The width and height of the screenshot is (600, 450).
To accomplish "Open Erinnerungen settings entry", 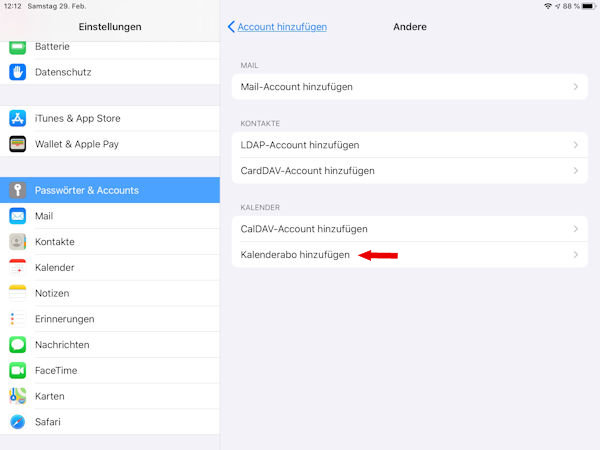I will click(x=110, y=319).
